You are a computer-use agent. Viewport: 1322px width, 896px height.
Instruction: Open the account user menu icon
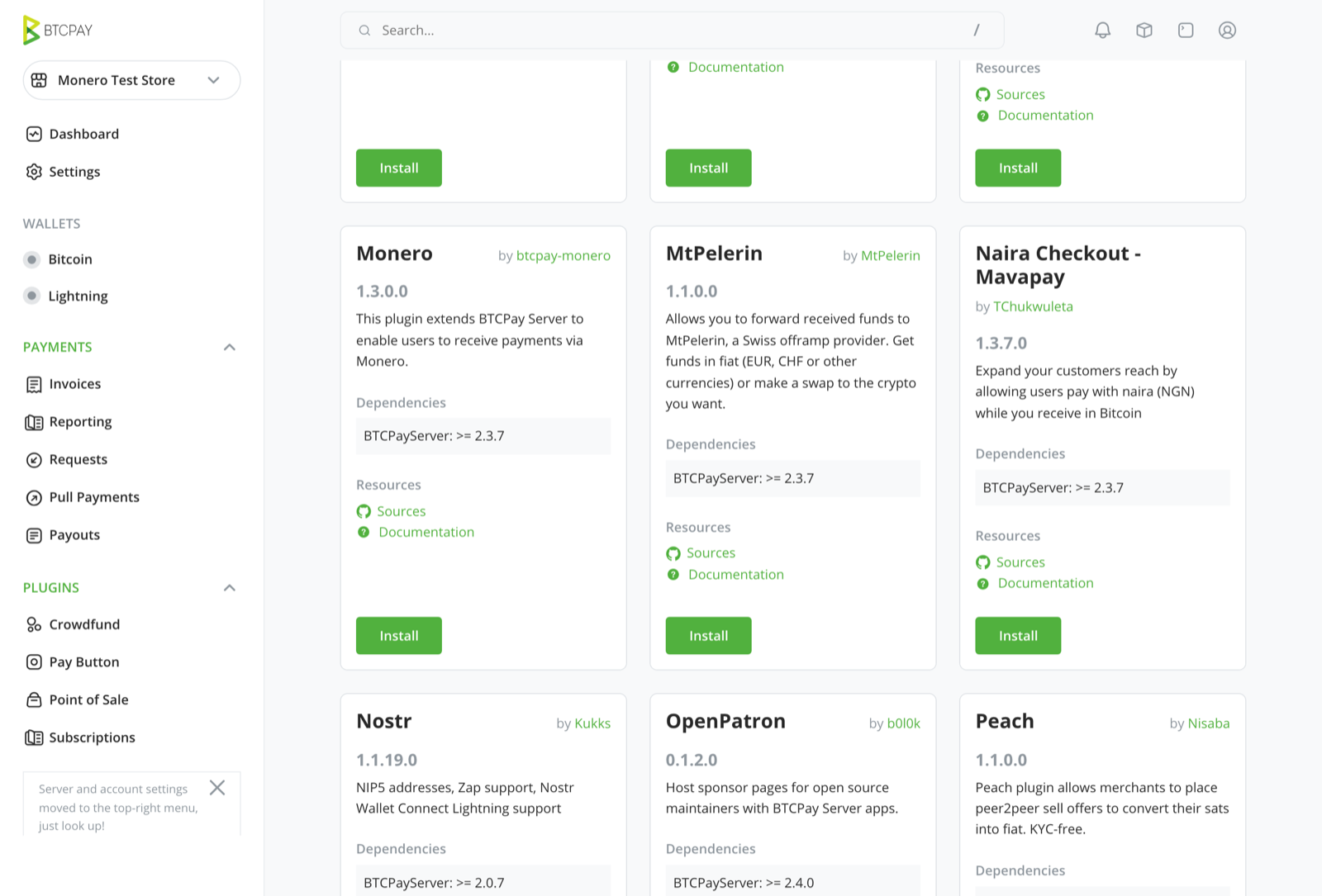coord(1228,31)
